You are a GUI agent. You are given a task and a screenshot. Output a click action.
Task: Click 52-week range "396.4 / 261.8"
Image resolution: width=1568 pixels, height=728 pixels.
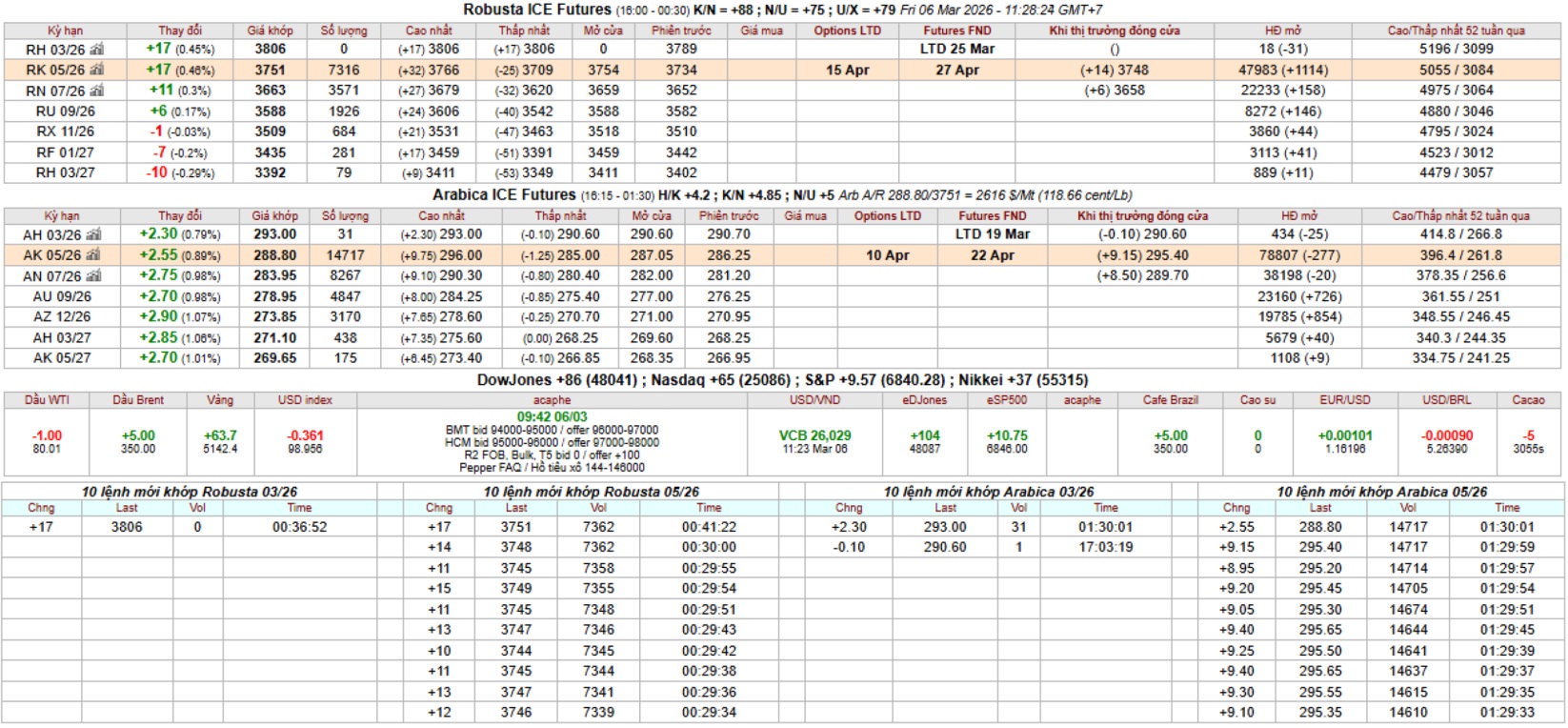(x=1461, y=255)
